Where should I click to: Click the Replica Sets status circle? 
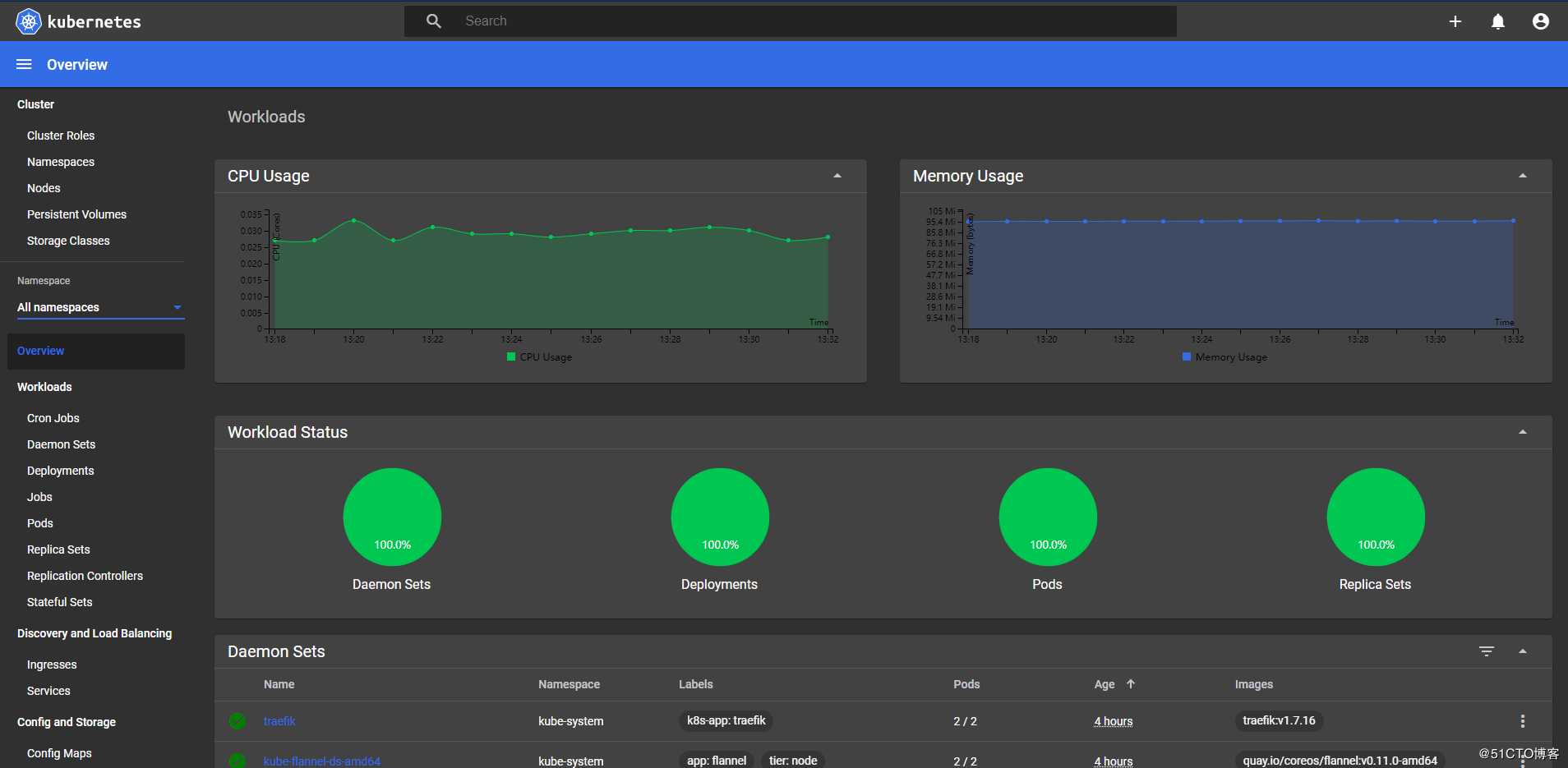(x=1376, y=517)
